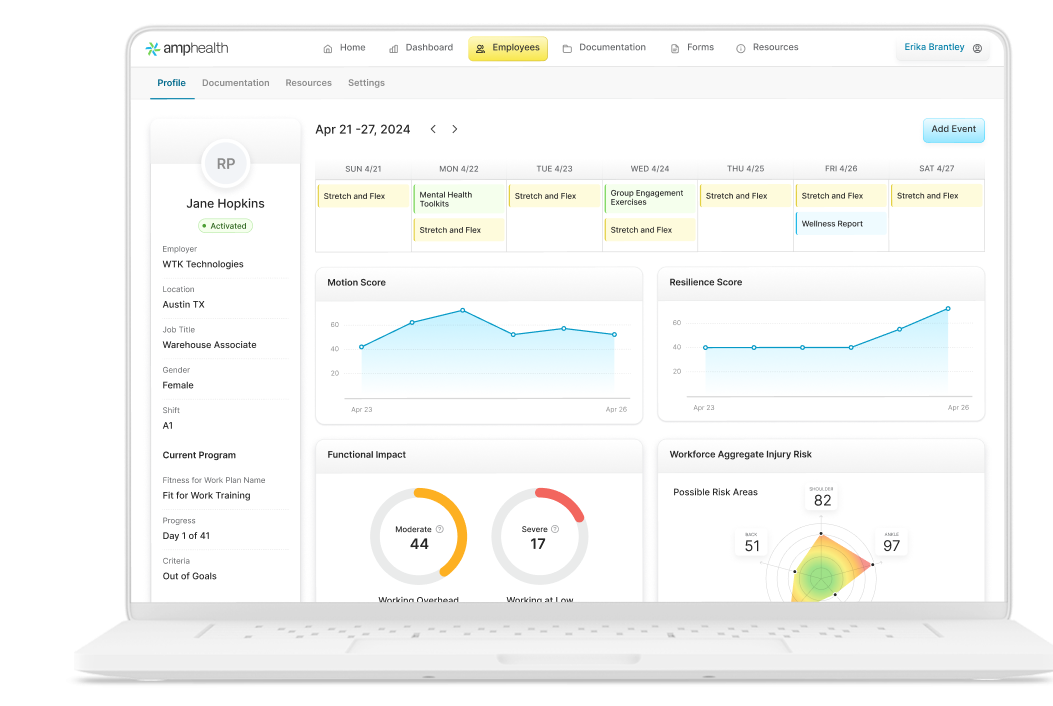Toggle the Activated status badge
The height and width of the screenshot is (706, 1053).
tap(225, 226)
